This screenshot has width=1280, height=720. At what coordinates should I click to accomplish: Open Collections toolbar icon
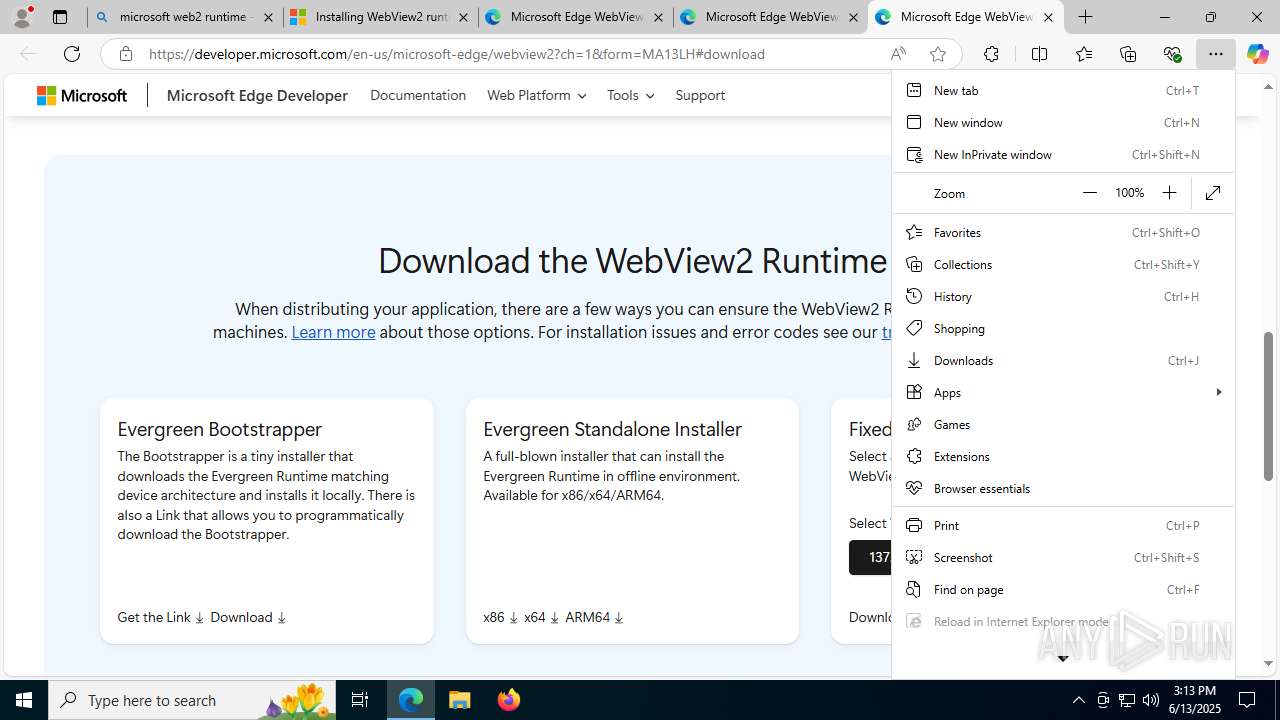(x=1128, y=54)
